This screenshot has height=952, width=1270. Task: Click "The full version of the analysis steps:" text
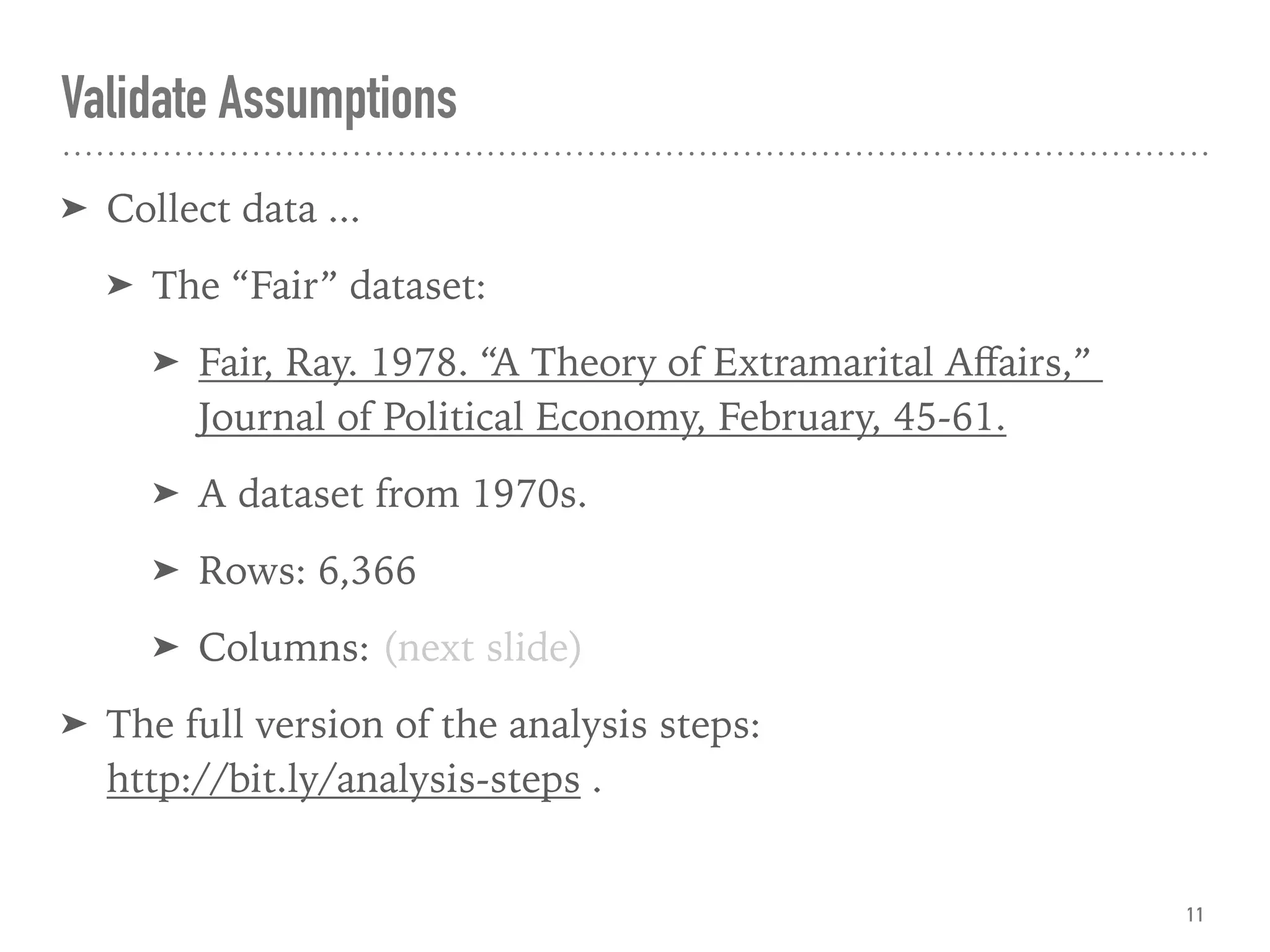tap(433, 724)
